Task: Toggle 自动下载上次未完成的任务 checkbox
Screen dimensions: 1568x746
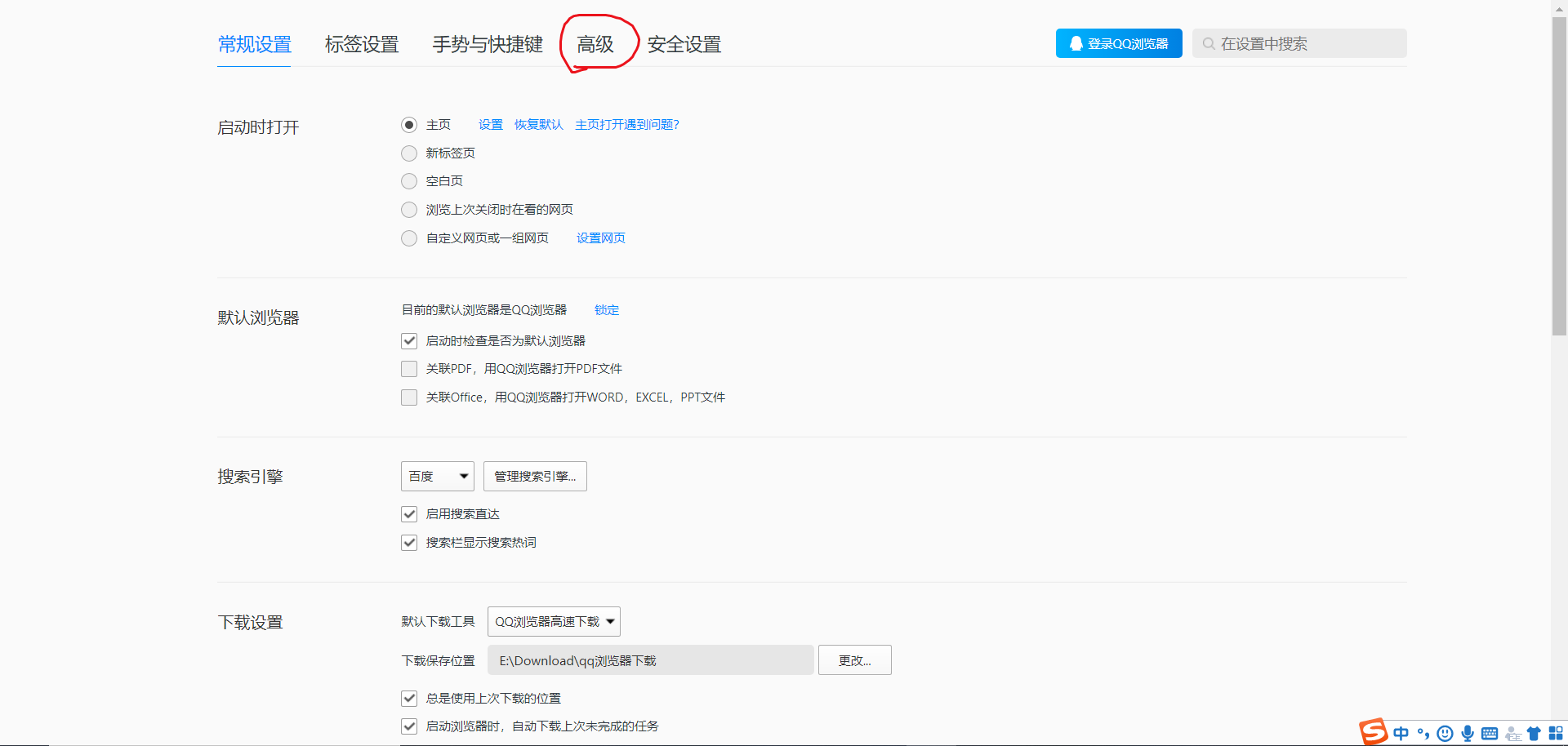Action: click(x=409, y=726)
